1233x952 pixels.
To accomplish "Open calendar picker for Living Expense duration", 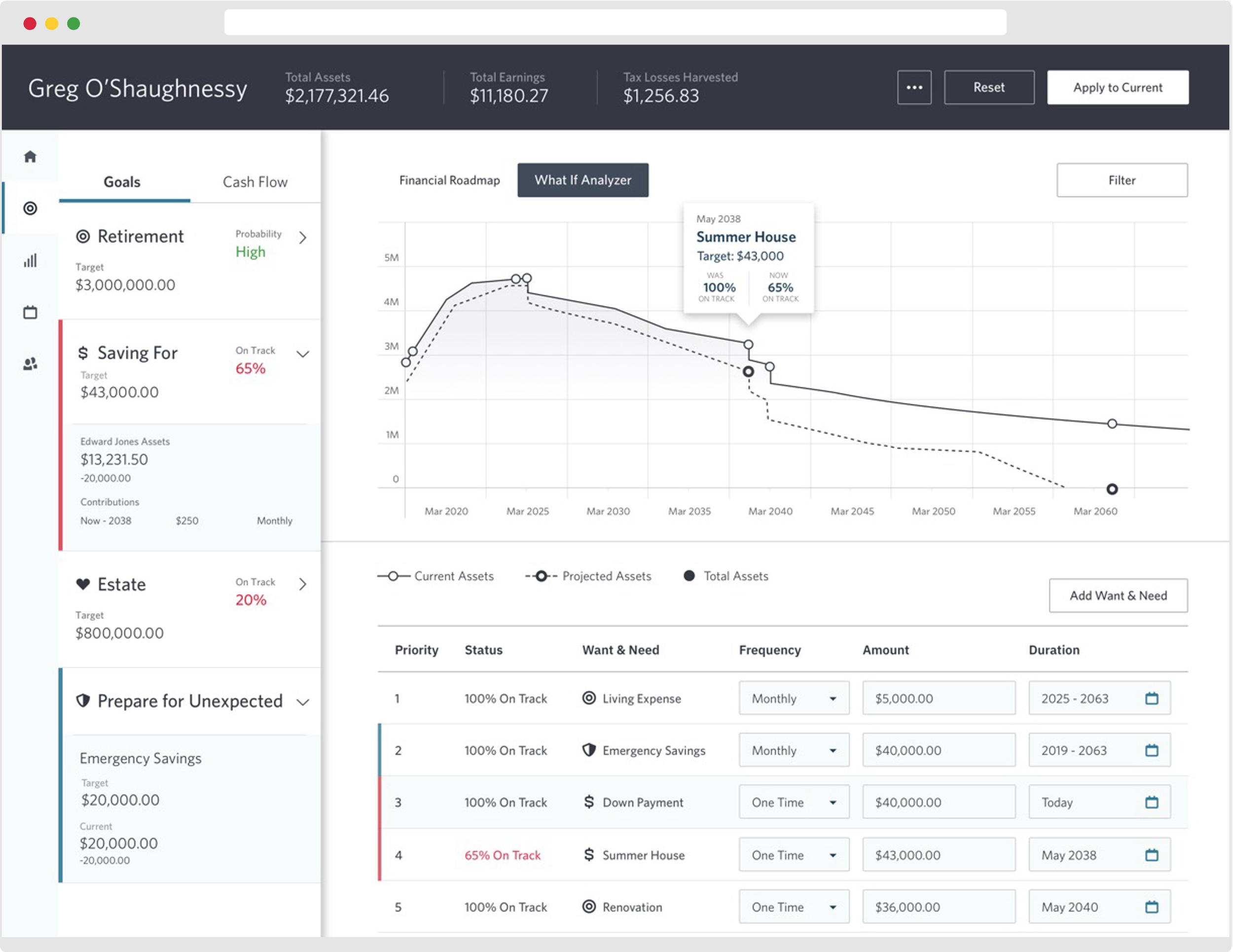I will click(1152, 698).
